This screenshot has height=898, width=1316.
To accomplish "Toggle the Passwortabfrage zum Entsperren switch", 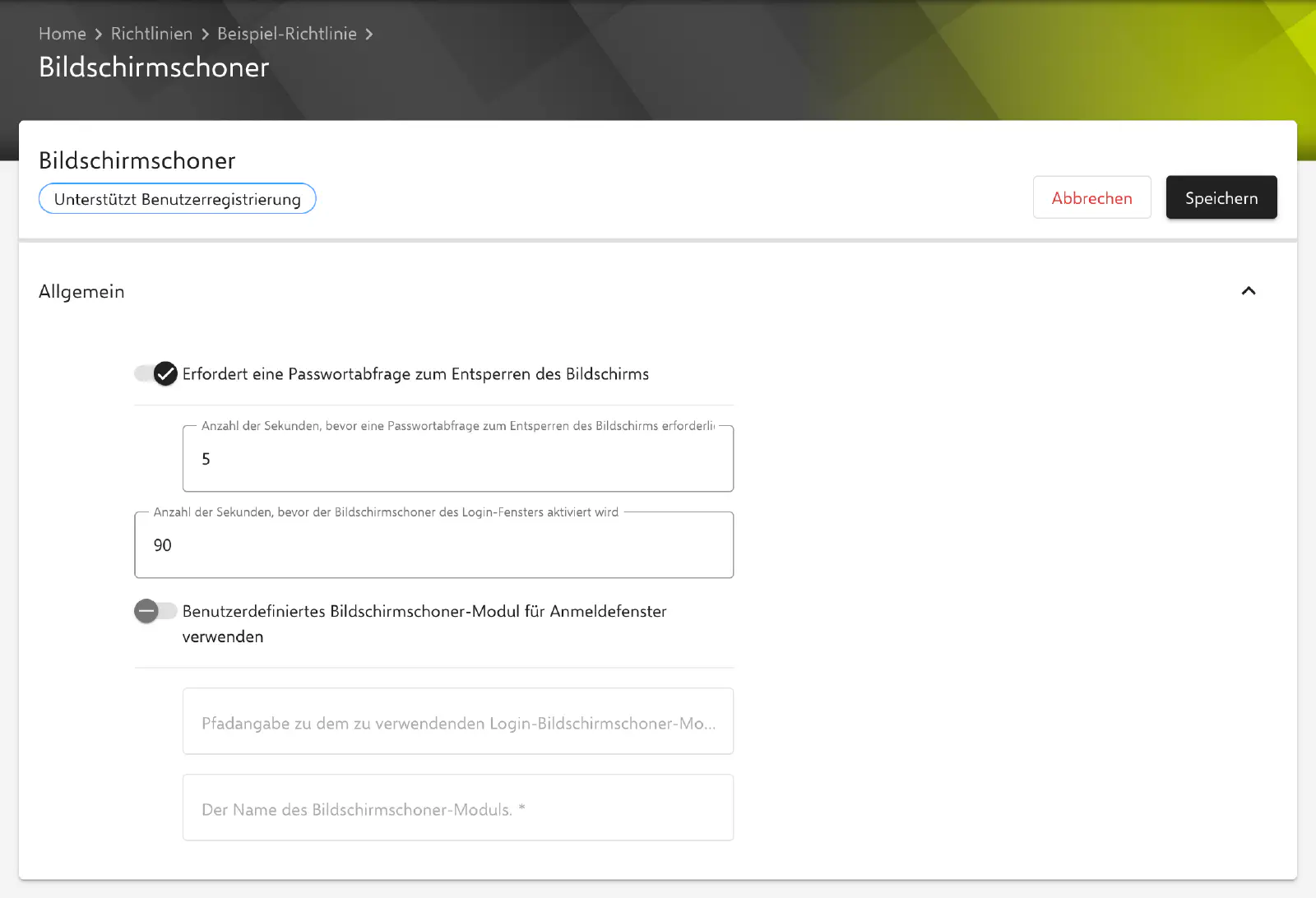I will point(156,374).
